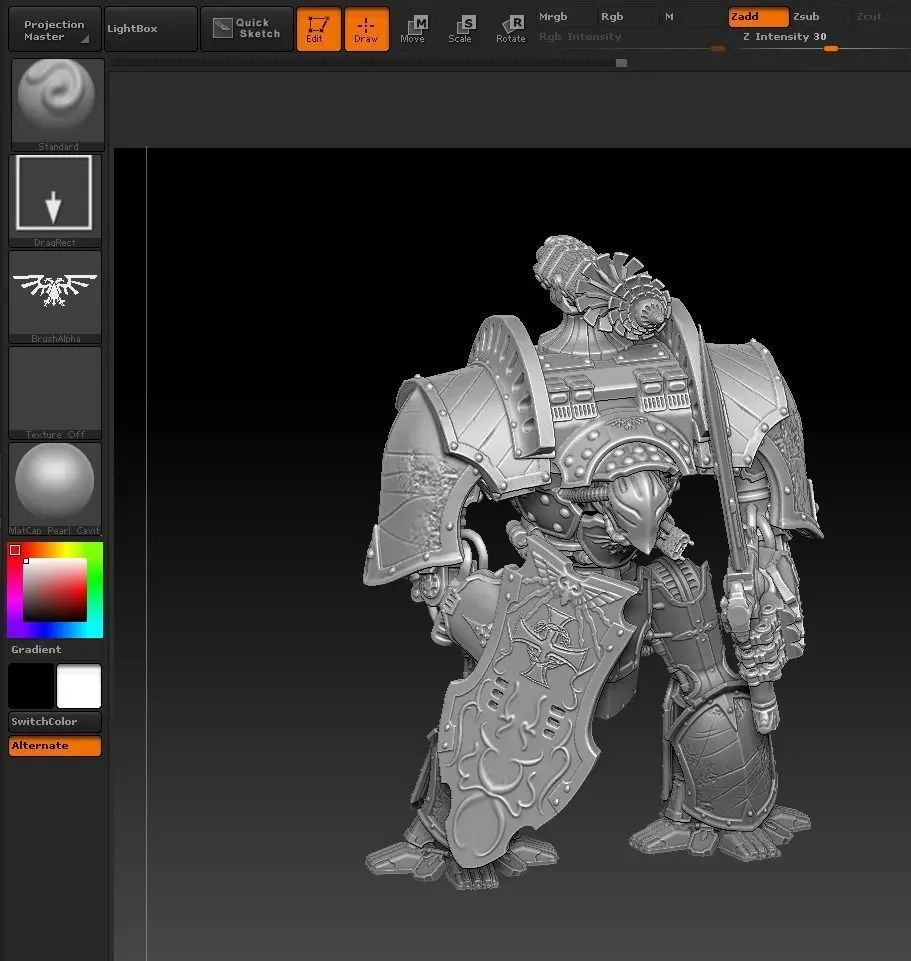The image size is (911, 961).
Task: Toggle the Alternate button
Action: click(55, 746)
